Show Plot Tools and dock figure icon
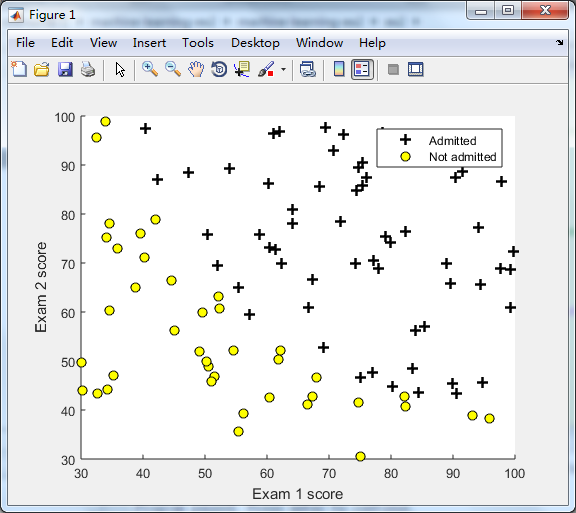Viewport: 576px width, 513px height. pos(416,69)
